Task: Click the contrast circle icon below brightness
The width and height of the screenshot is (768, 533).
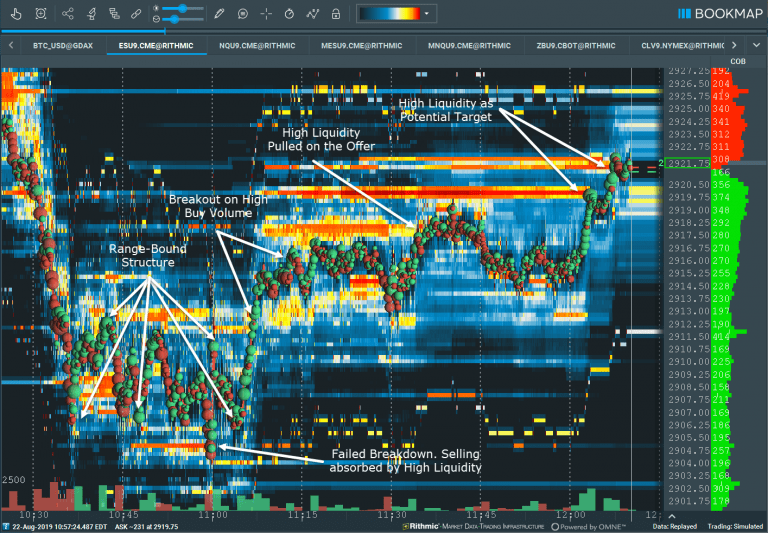Action: pyautogui.click(x=156, y=19)
